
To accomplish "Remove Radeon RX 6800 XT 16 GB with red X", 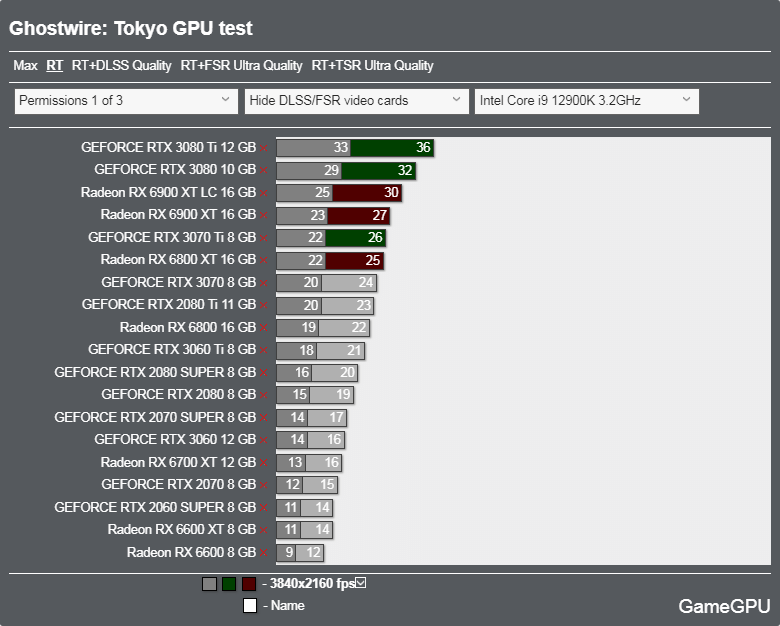I will (264, 260).
